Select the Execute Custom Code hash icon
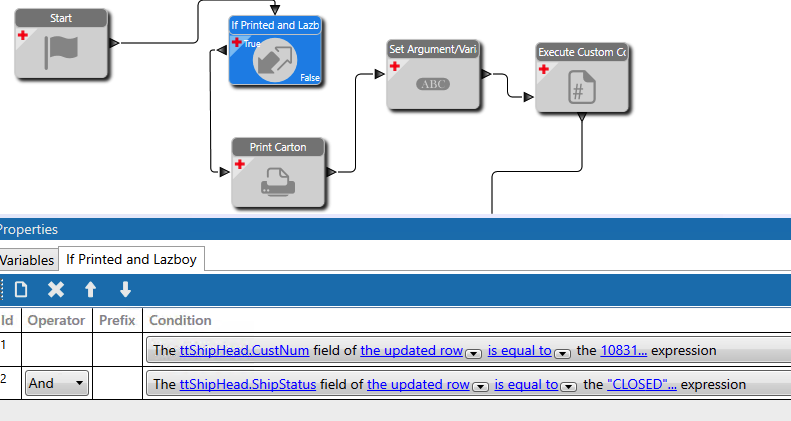The height and width of the screenshot is (421, 791). pyautogui.click(x=582, y=87)
